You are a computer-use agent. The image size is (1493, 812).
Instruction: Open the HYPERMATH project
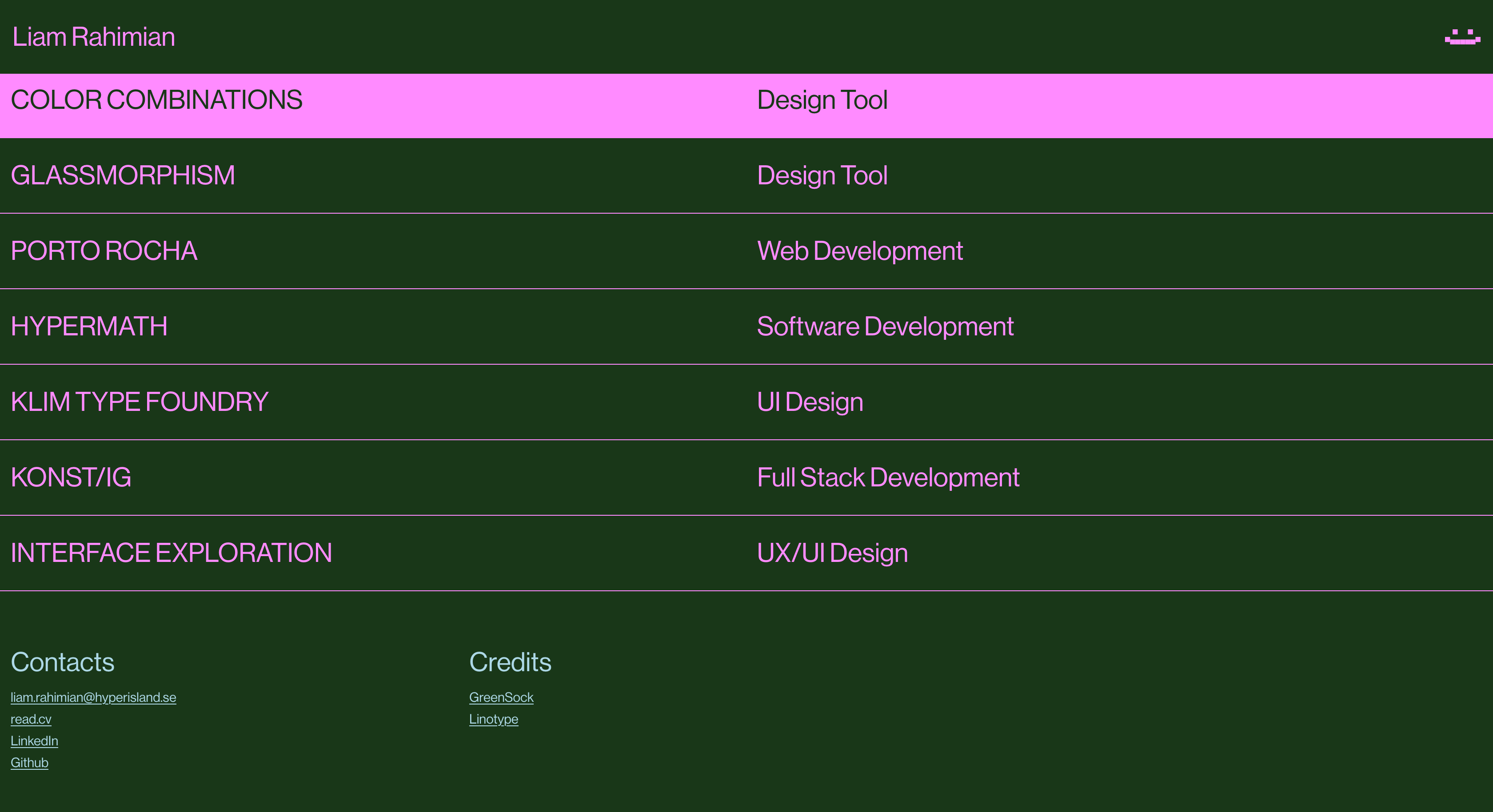pyautogui.click(x=89, y=326)
